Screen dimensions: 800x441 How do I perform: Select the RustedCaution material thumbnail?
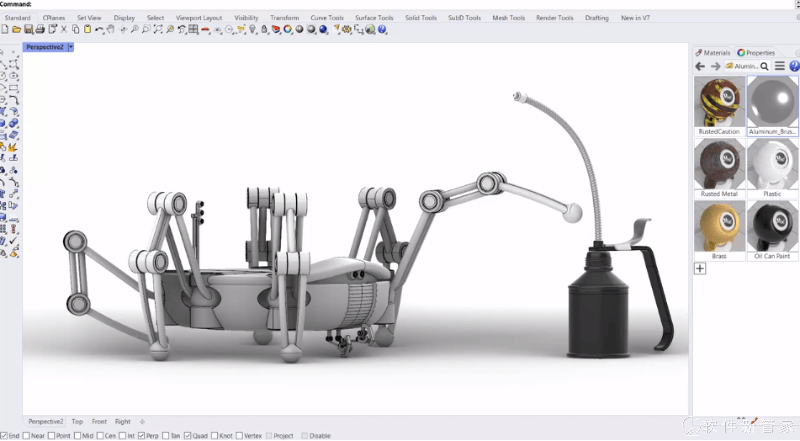[720, 101]
